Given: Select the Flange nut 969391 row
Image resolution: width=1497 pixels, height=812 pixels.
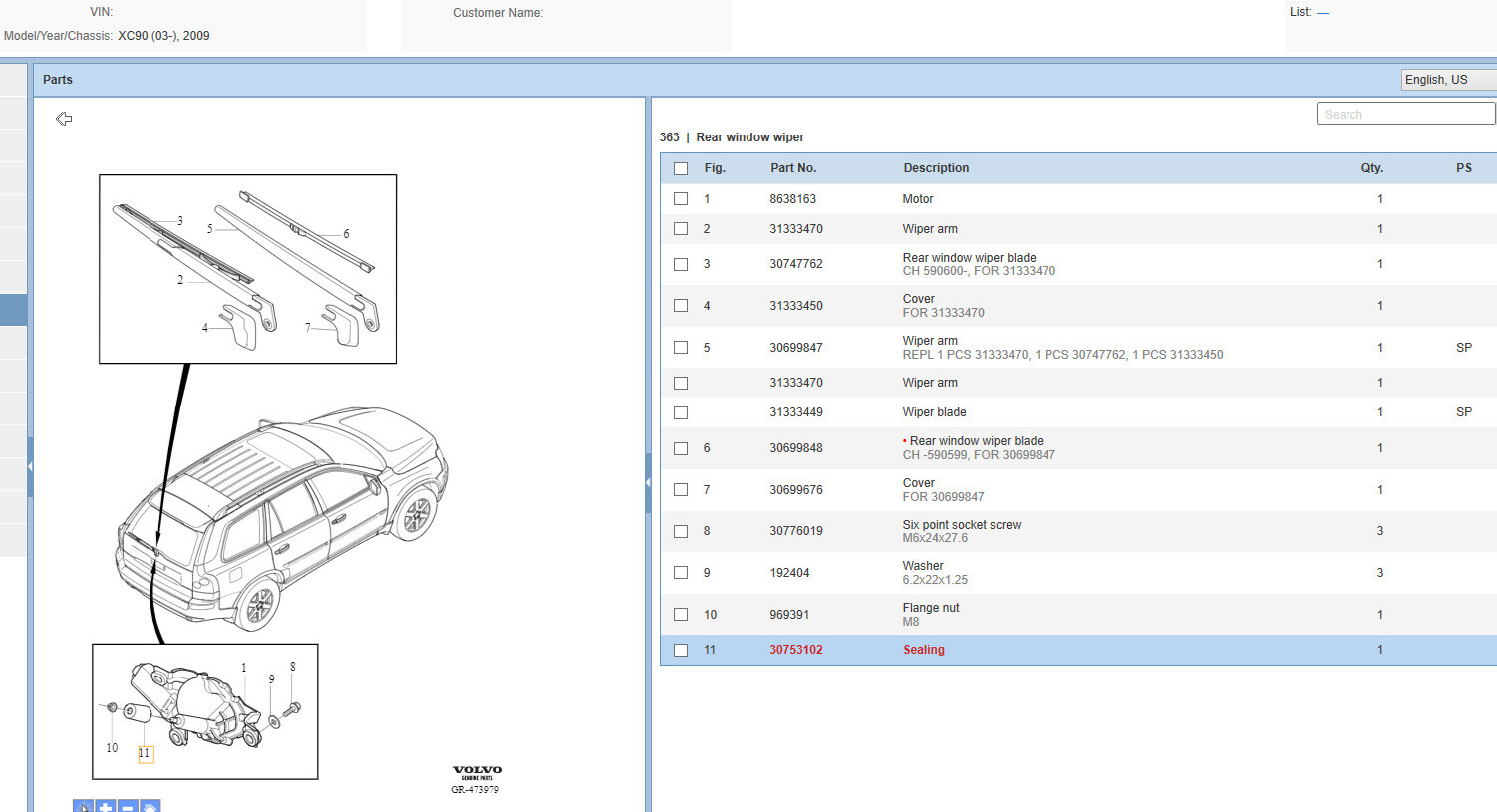Looking at the screenshot, I should 929,615.
